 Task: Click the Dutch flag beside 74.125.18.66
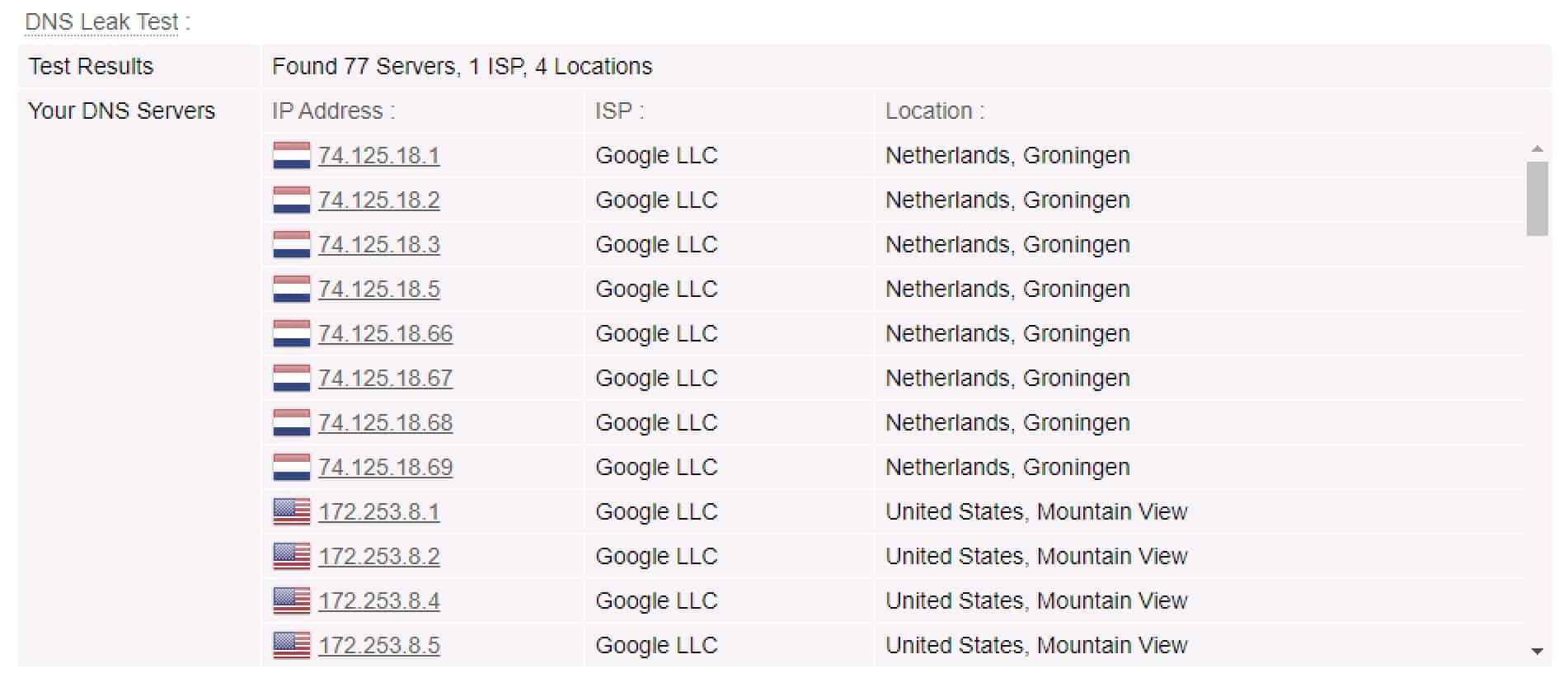pyautogui.click(x=292, y=333)
